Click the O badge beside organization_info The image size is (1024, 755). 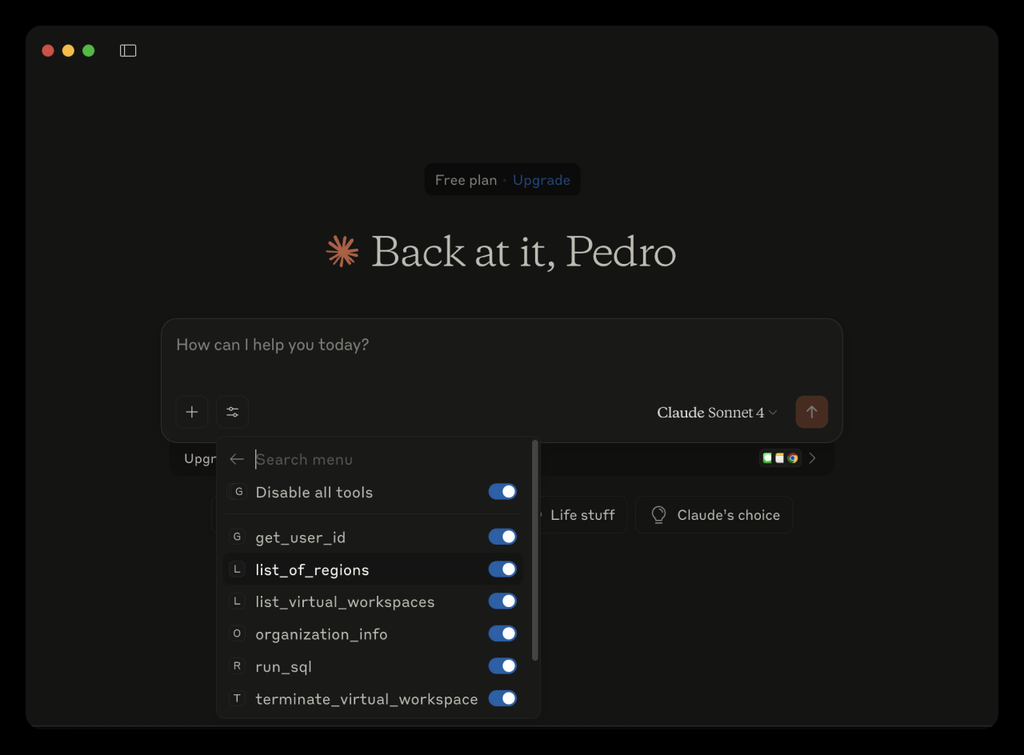237,634
